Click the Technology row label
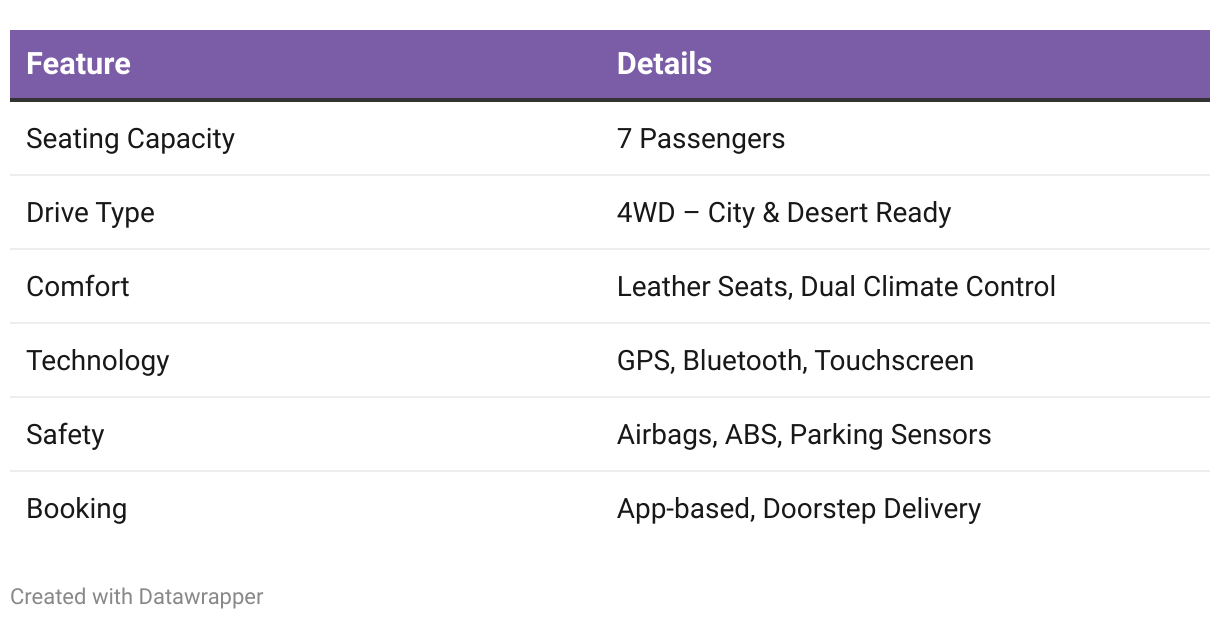 coord(98,361)
